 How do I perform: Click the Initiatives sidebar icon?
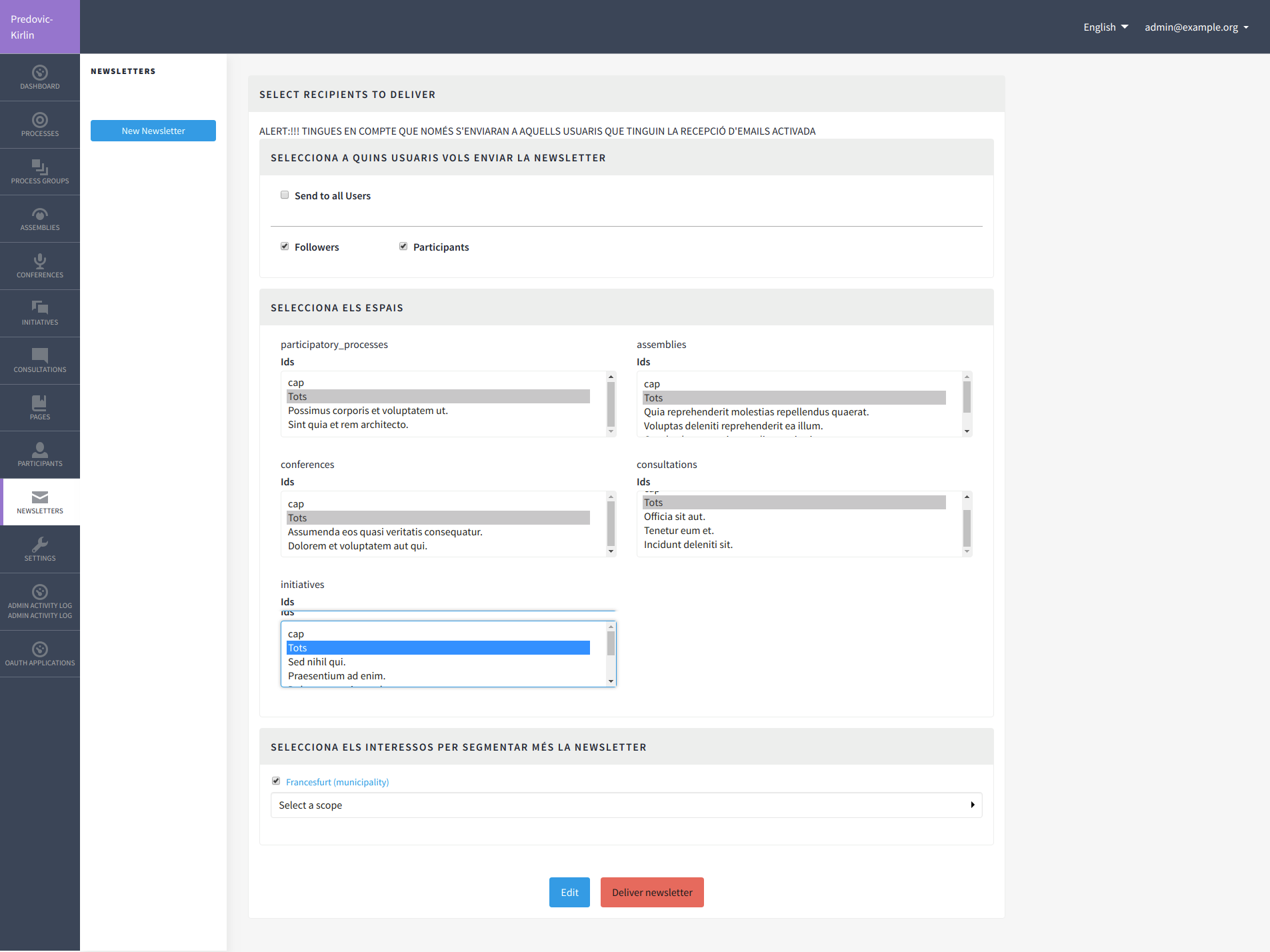[40, 308]
